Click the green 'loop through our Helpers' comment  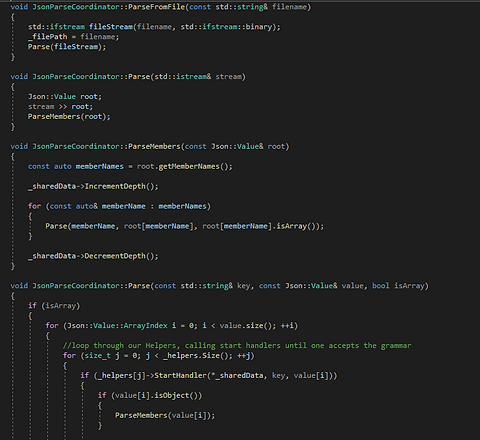[237, 346]
